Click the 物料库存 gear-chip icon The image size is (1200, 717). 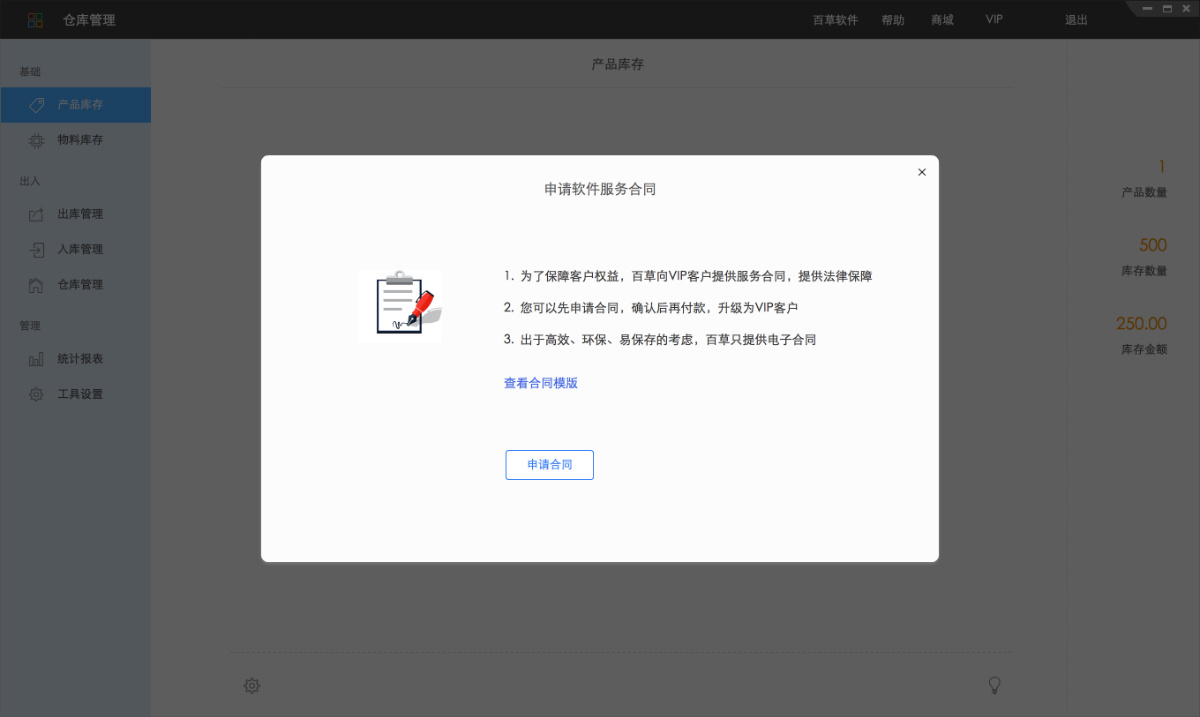[x=36, y=140]
